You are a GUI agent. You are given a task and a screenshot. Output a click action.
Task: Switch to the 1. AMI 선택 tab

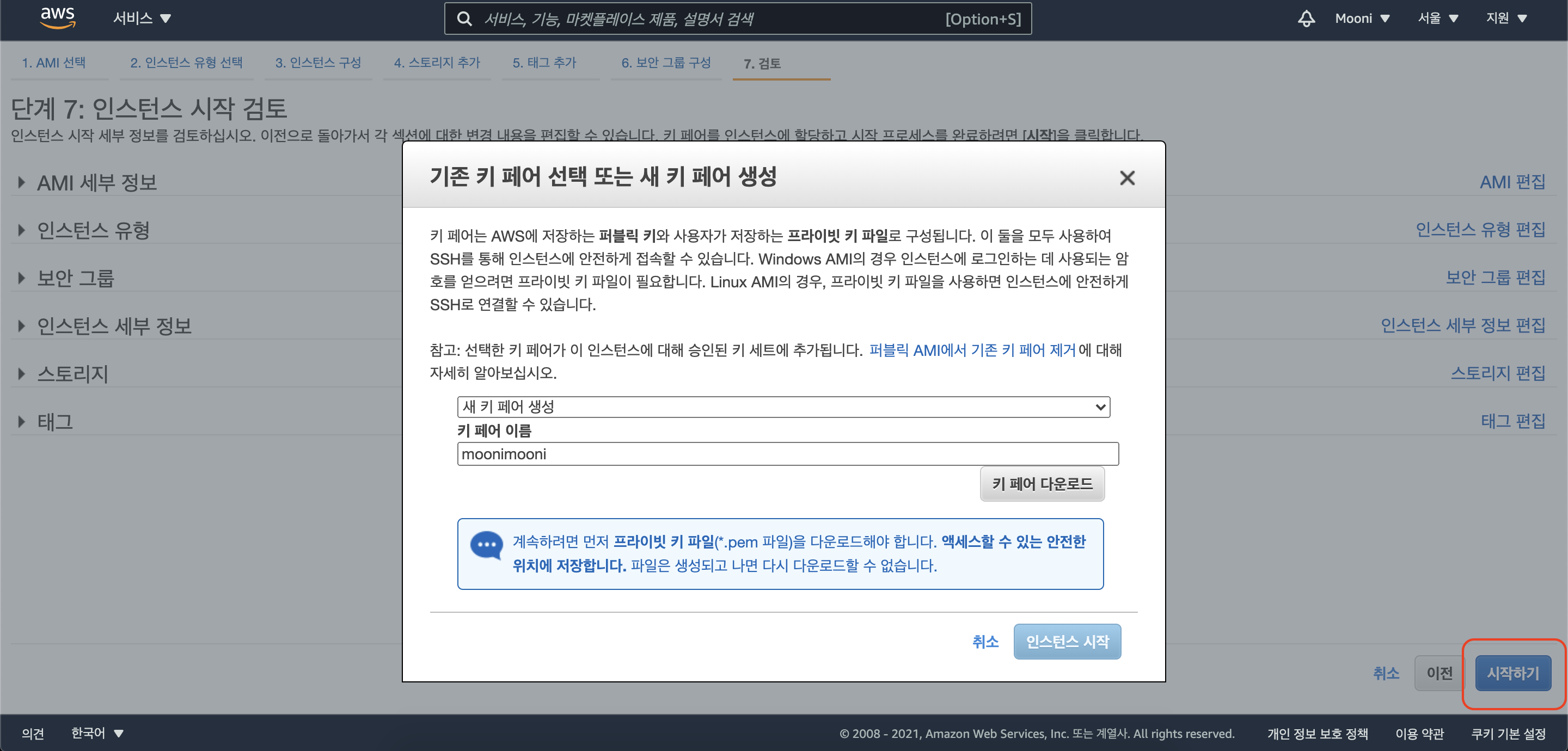tap(53, 63)
